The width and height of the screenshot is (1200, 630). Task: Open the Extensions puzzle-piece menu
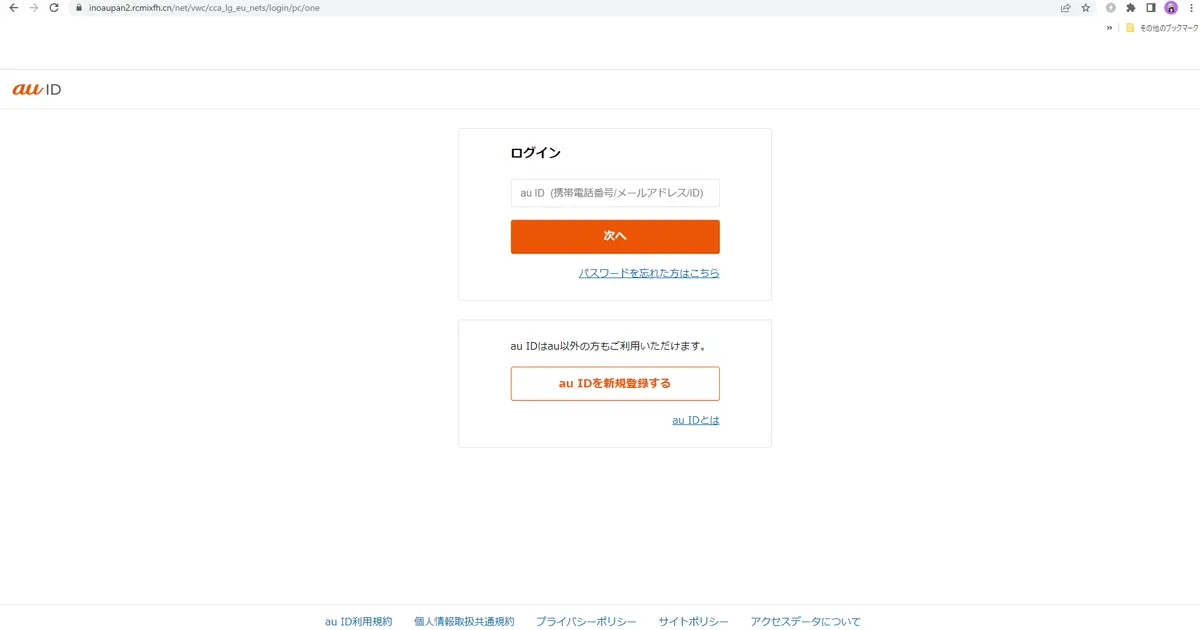[x=1131, y=8]
